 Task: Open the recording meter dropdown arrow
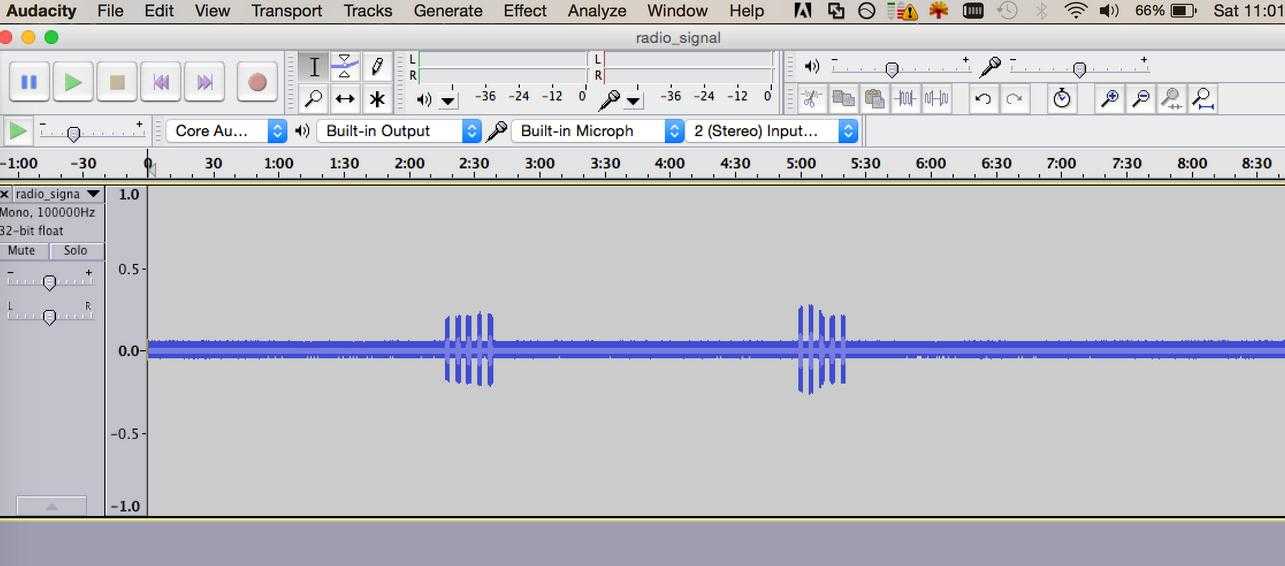pyautogui.click(x=633, y=100)
